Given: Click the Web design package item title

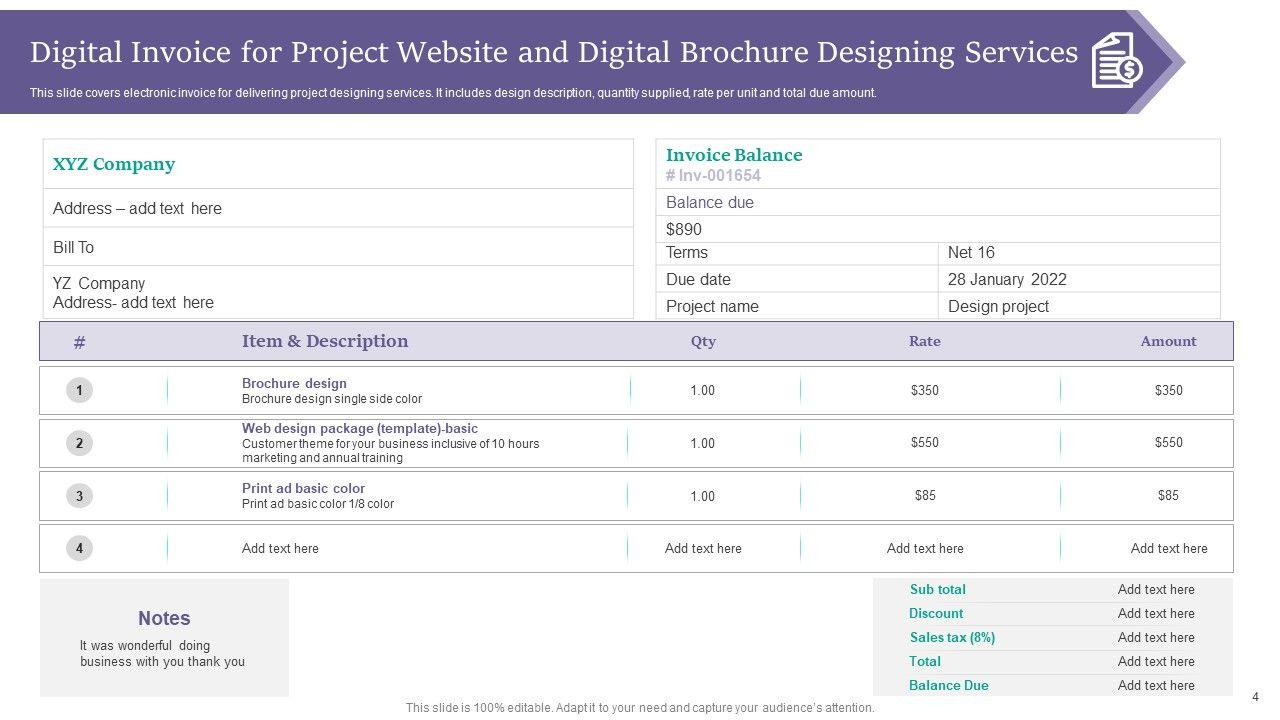Looking at the screenshot, I should [x=360, y=428].
